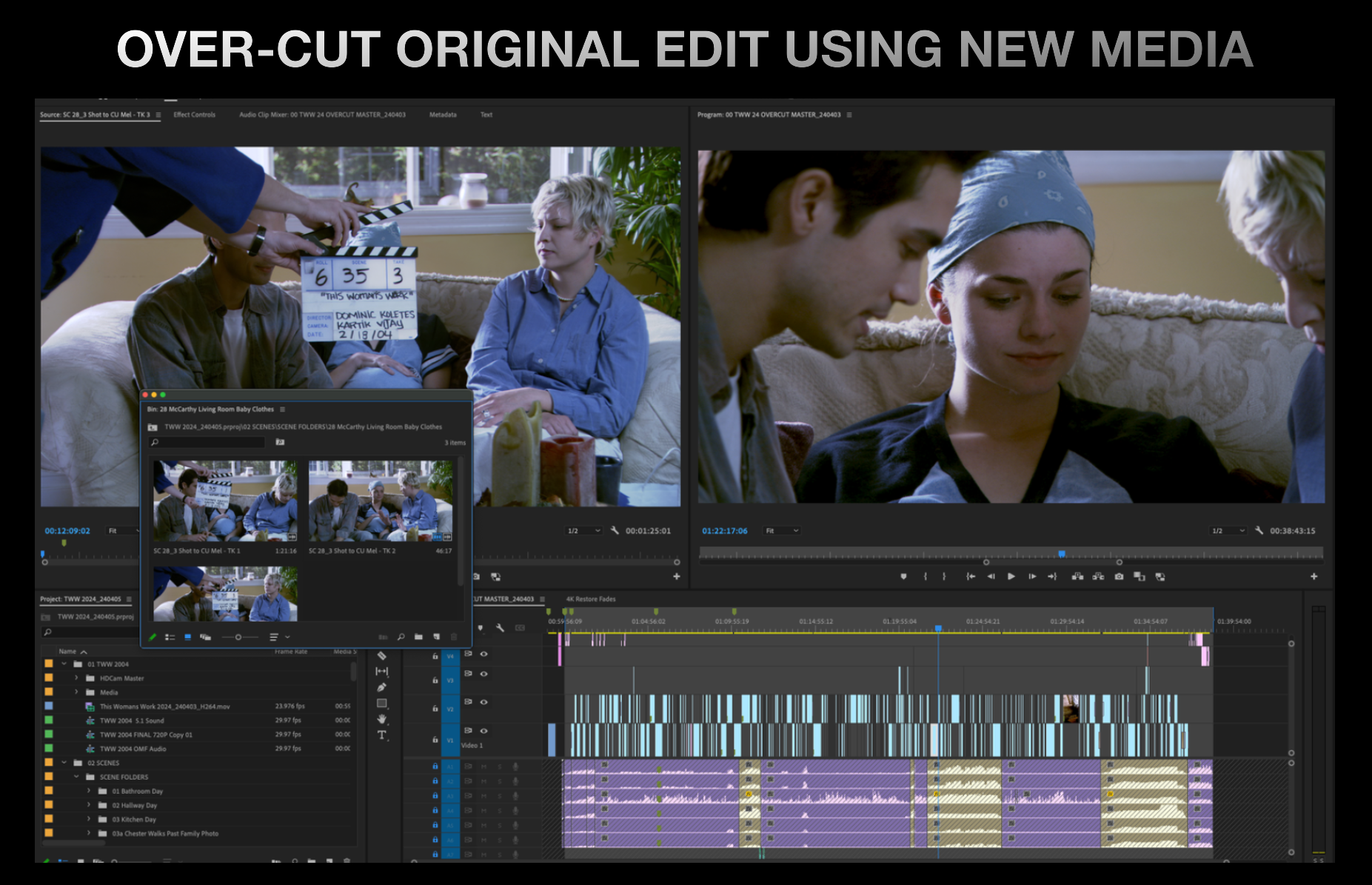The image size is (1372, 885).
Task: Toggle V1 track output eye
Action: point(483,731)
